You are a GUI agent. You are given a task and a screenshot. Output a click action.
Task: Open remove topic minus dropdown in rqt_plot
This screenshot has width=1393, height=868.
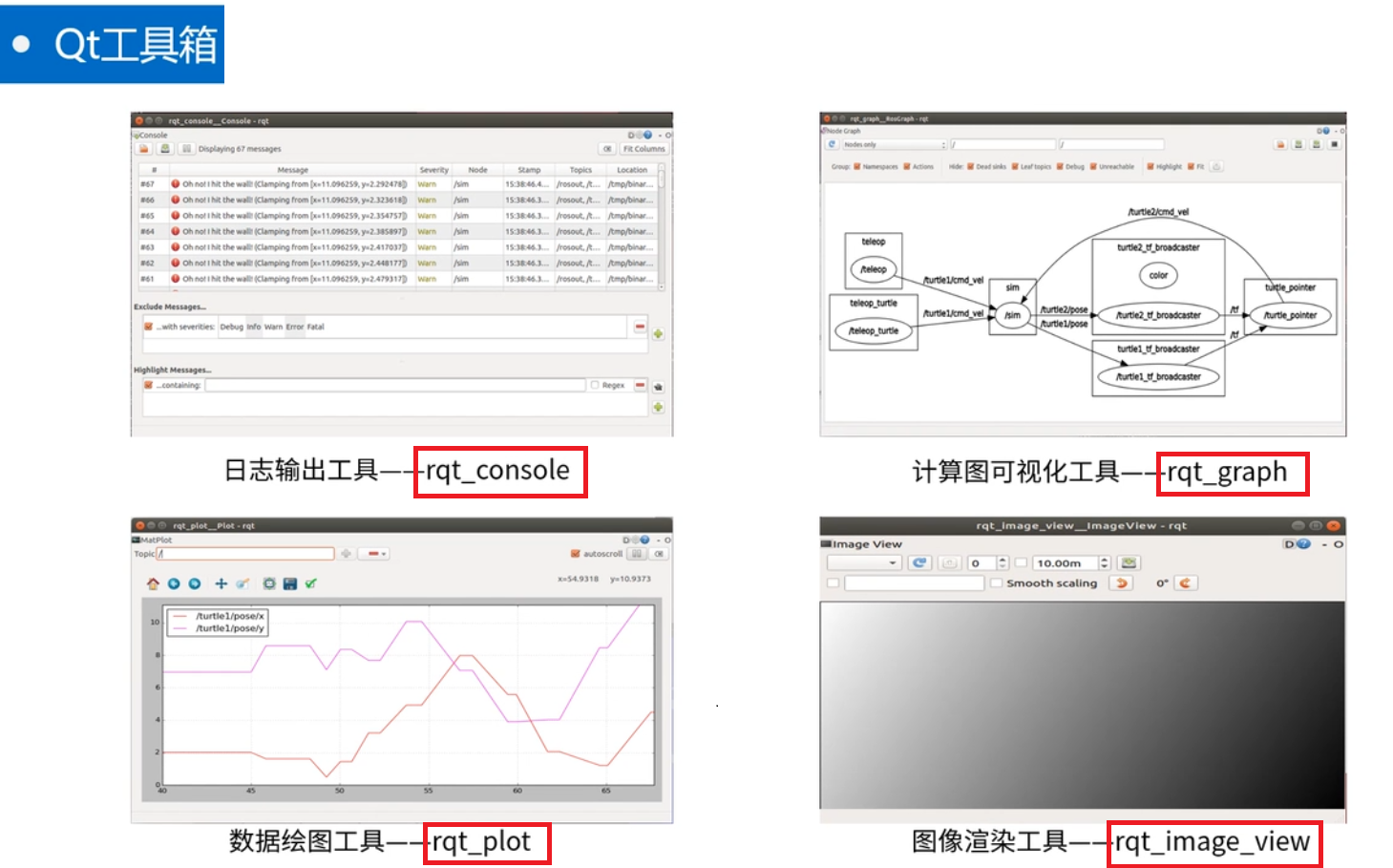373,554
